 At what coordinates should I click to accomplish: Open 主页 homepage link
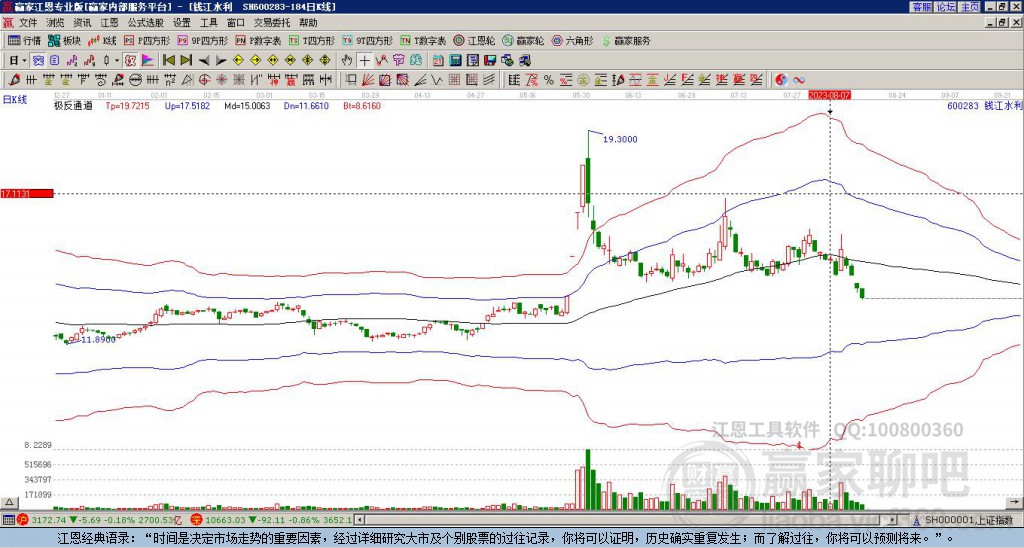pos(970,7)
